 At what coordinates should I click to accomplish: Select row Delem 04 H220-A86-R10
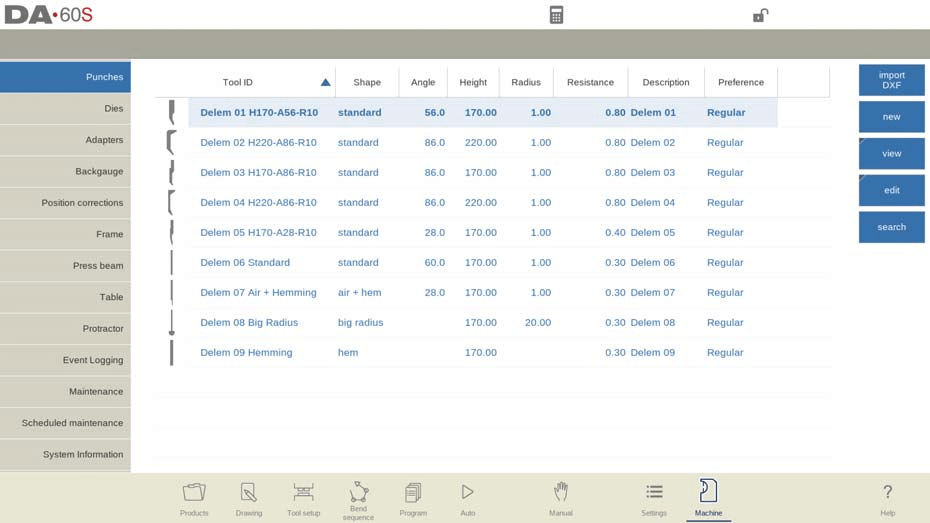(483, 202)
